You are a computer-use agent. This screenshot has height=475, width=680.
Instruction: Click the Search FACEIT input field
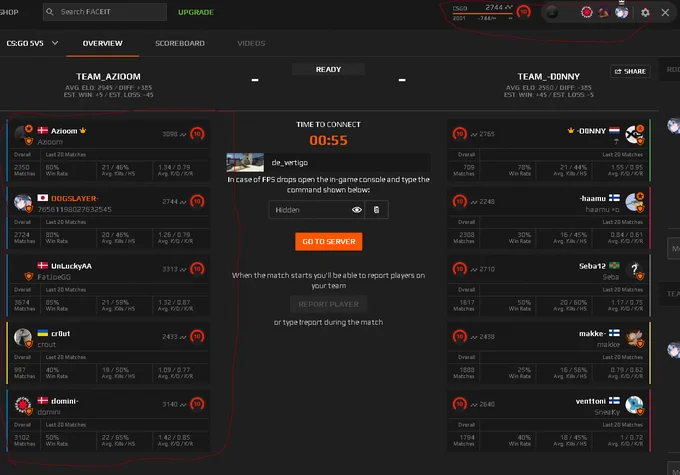[x=105, y=12]
